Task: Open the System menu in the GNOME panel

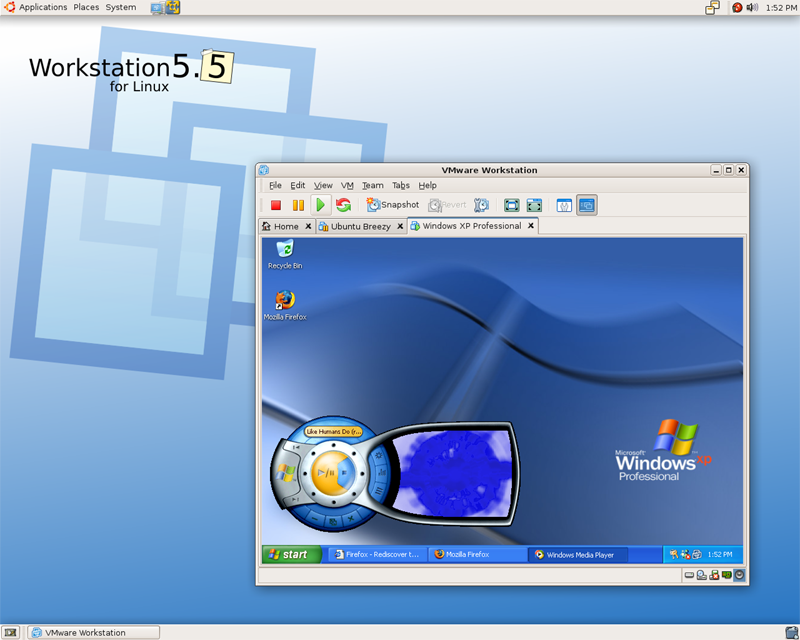Action: click(x=121, y=7)
